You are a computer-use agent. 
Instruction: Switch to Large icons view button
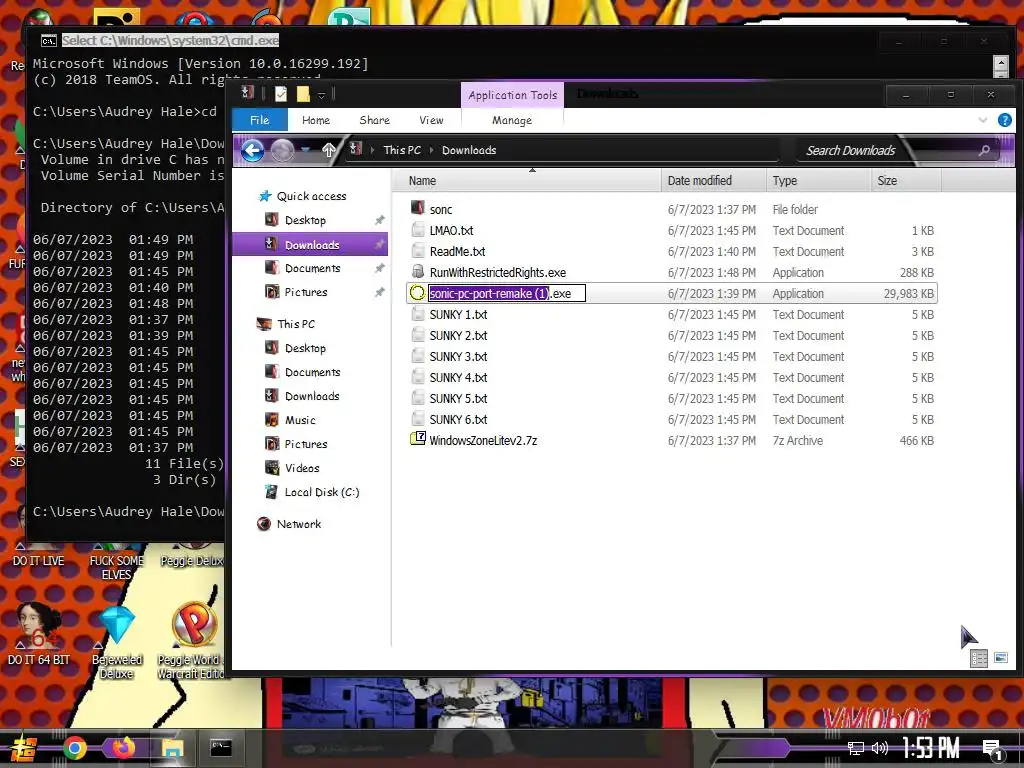[x=1001, y=658]
